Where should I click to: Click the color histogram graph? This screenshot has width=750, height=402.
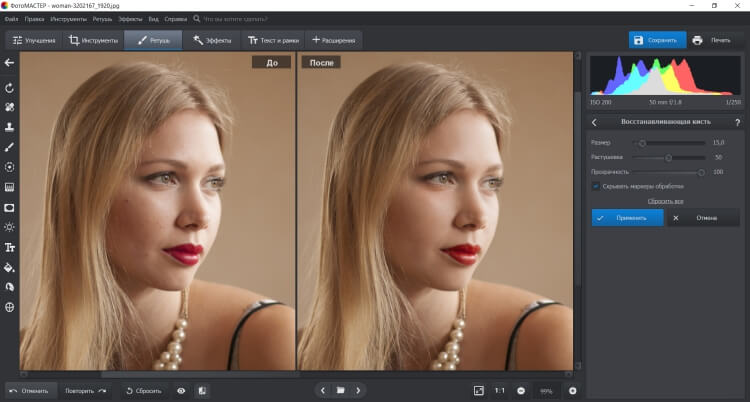click(665, 76)
